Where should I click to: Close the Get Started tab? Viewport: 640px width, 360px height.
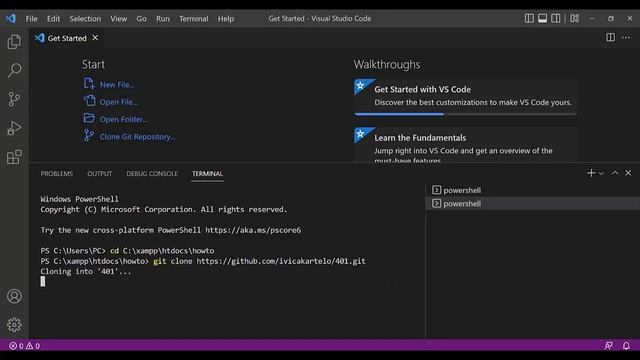coord(95,38)
